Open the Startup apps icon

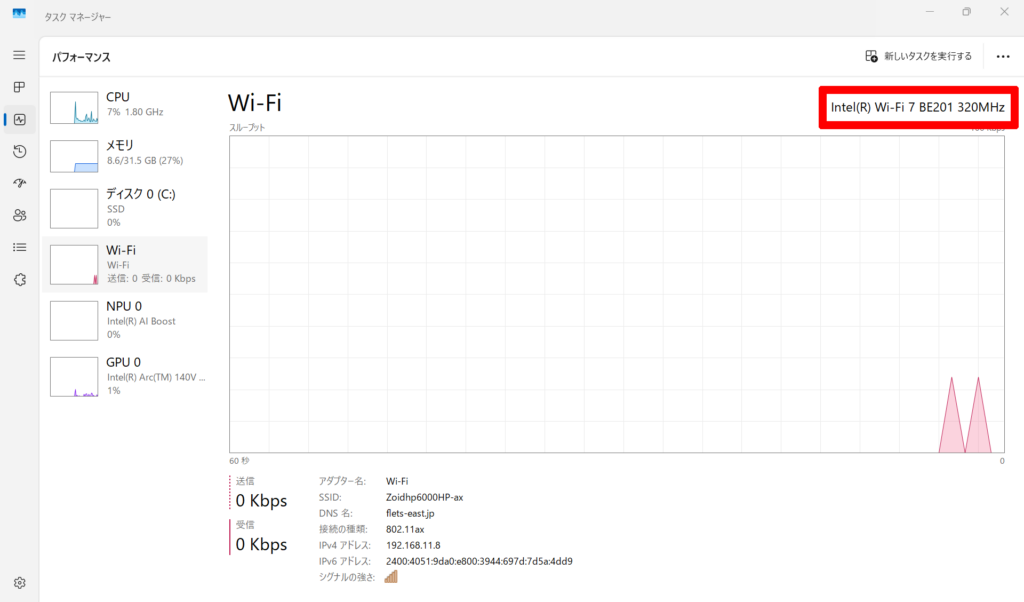point(19,183)
